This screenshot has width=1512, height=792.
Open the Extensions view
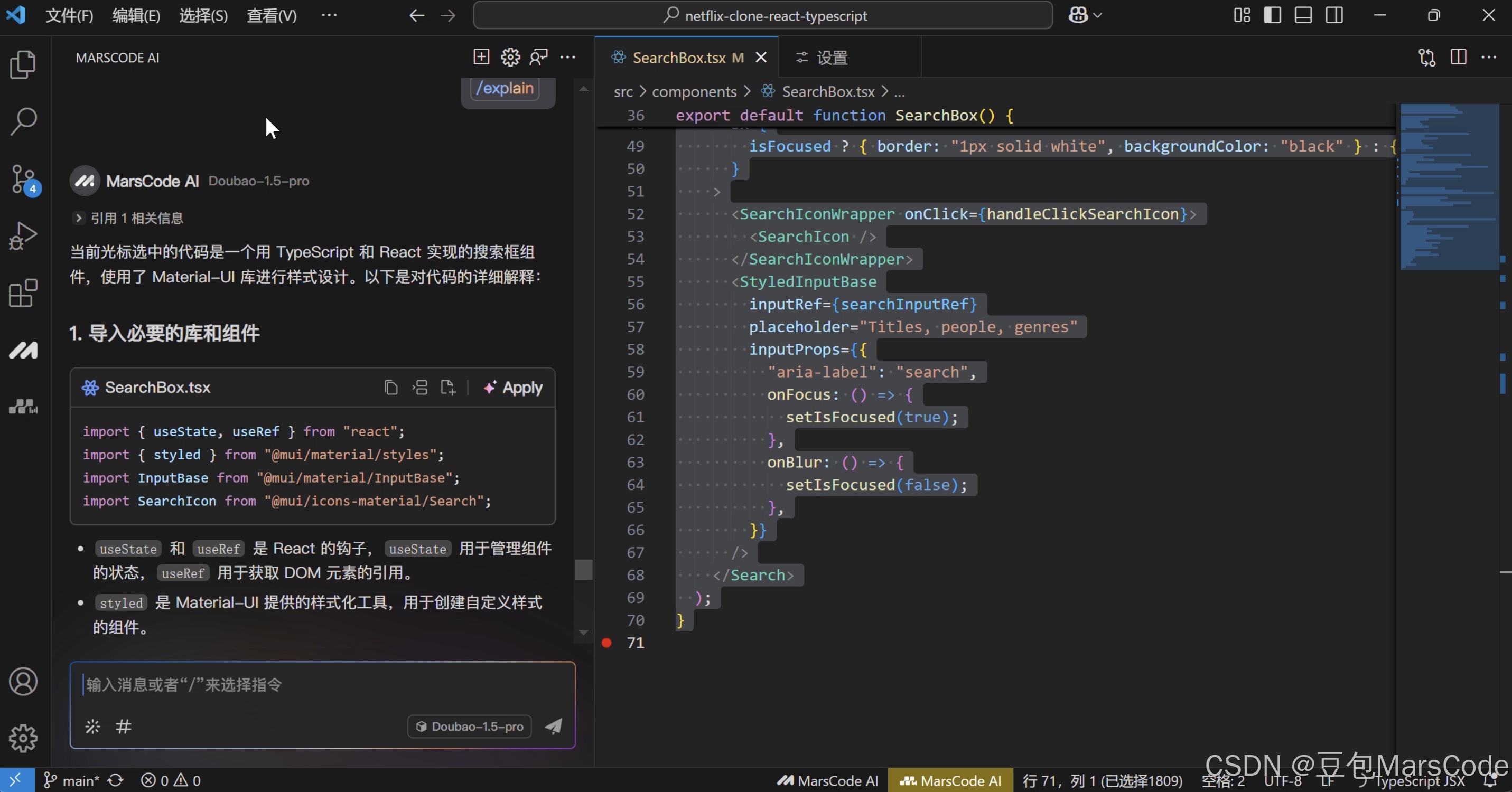[23, 293]
